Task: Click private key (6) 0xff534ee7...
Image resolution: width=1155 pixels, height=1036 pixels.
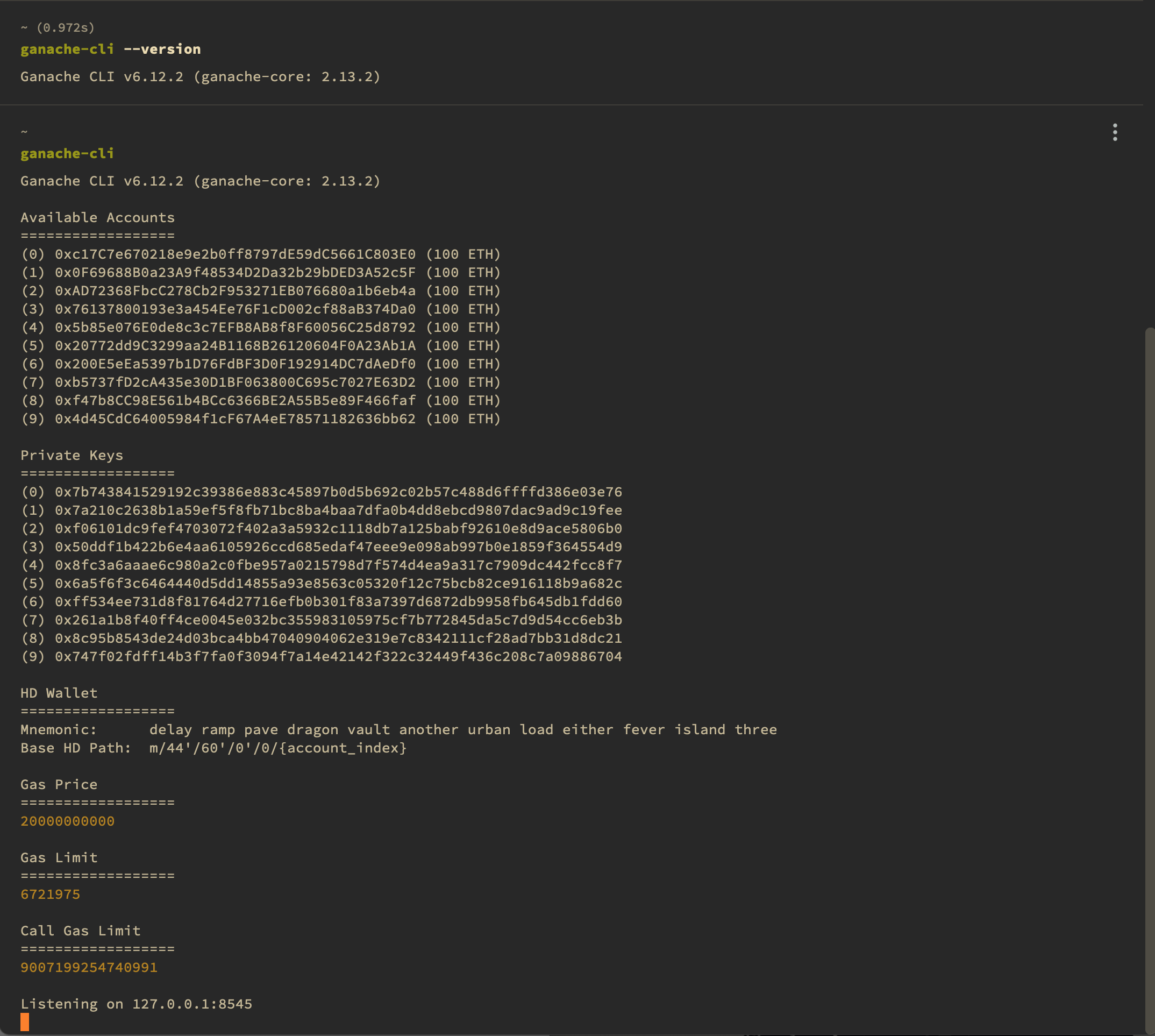Action: [339, 602]
